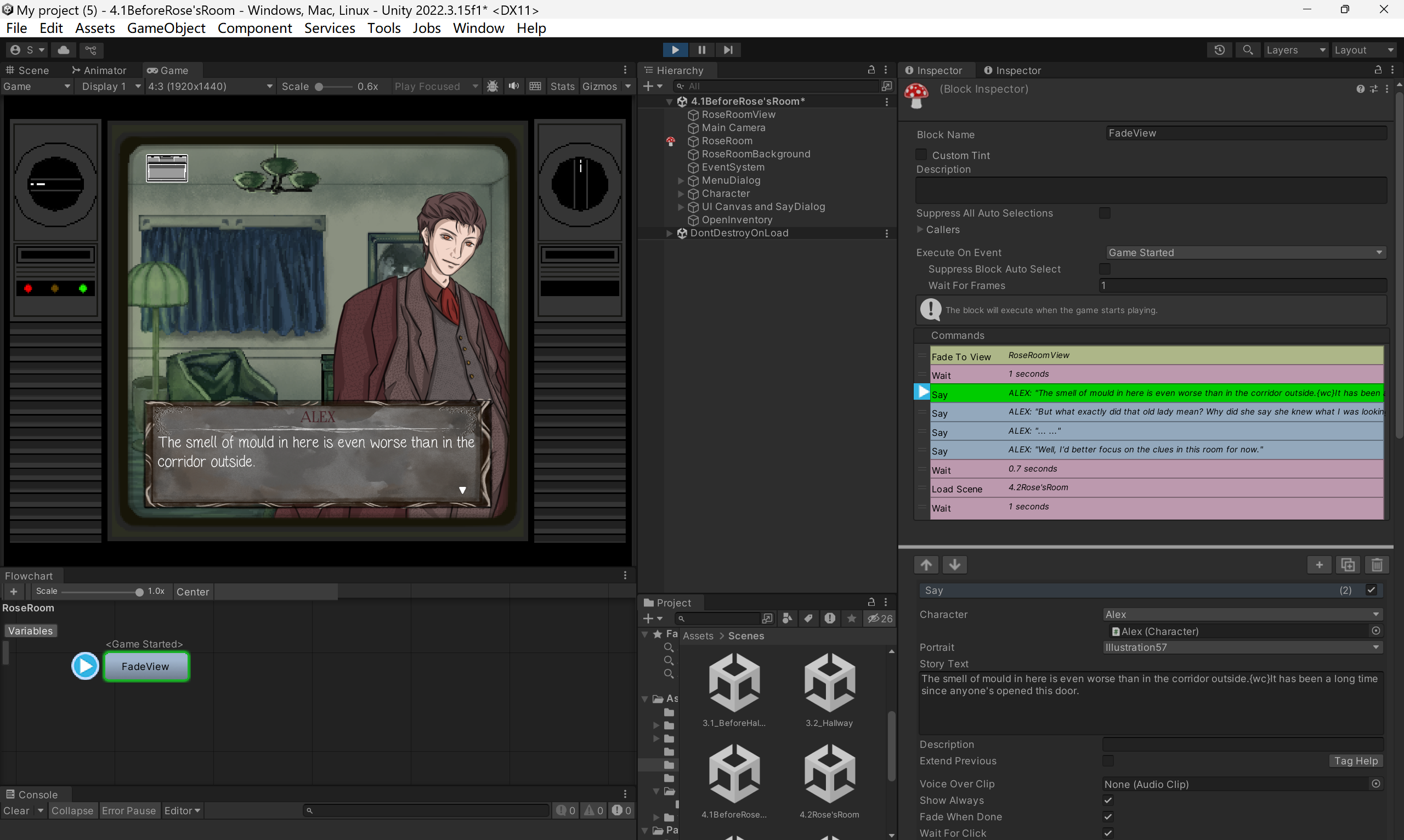Click the Tag Help button
This screenshot has height=840, width=1404.
click(1356, 760)
